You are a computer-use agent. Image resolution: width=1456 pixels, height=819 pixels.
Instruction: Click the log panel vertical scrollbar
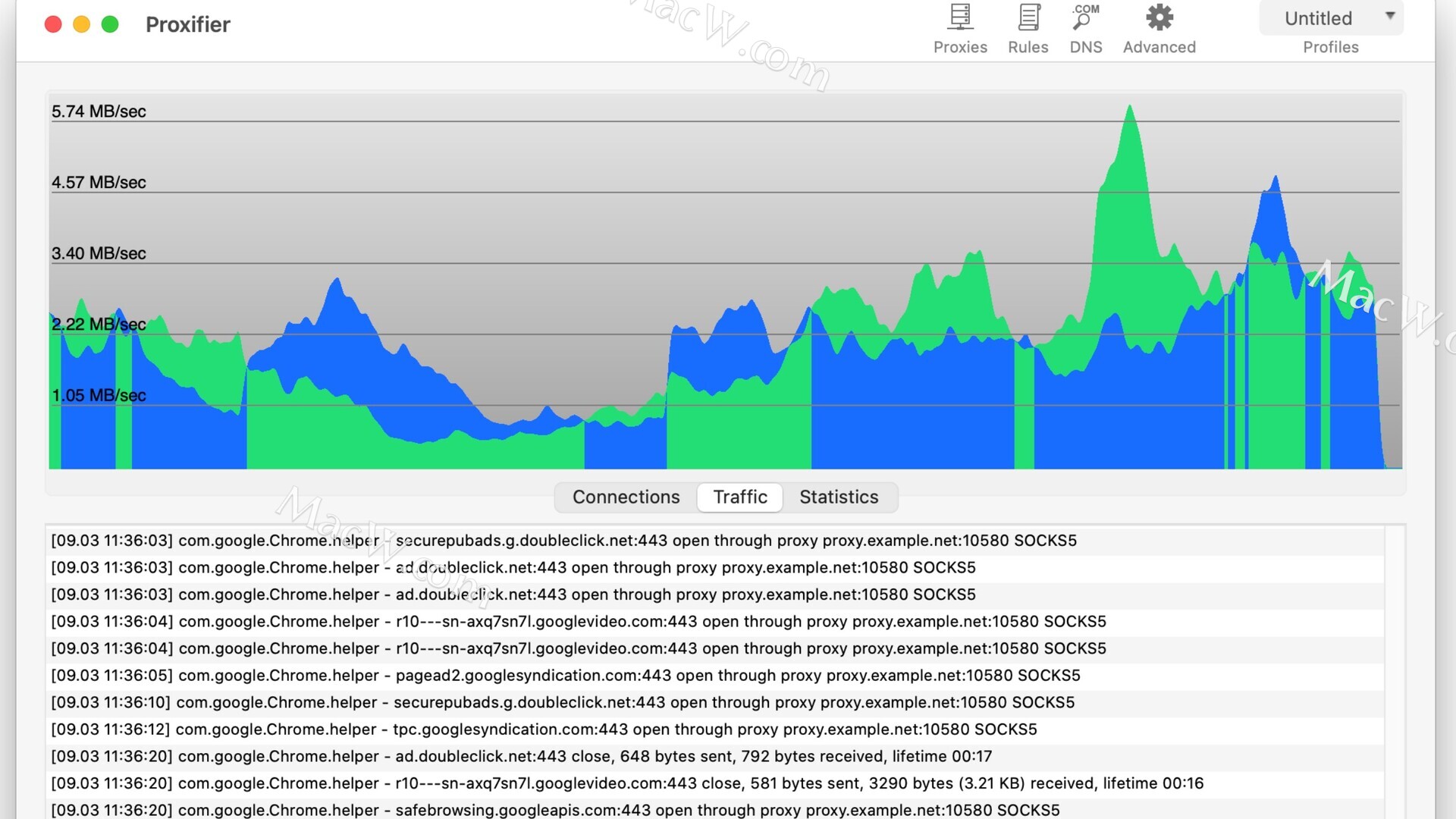(1394, 667)
